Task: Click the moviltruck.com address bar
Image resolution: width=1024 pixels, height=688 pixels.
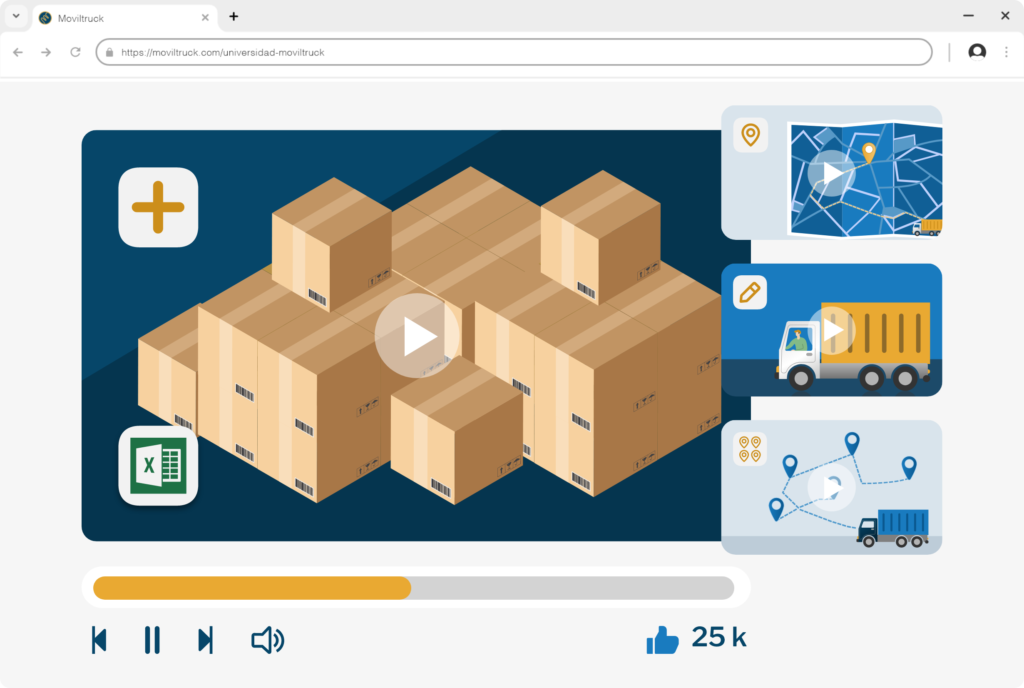Action: tap(514, 52)
